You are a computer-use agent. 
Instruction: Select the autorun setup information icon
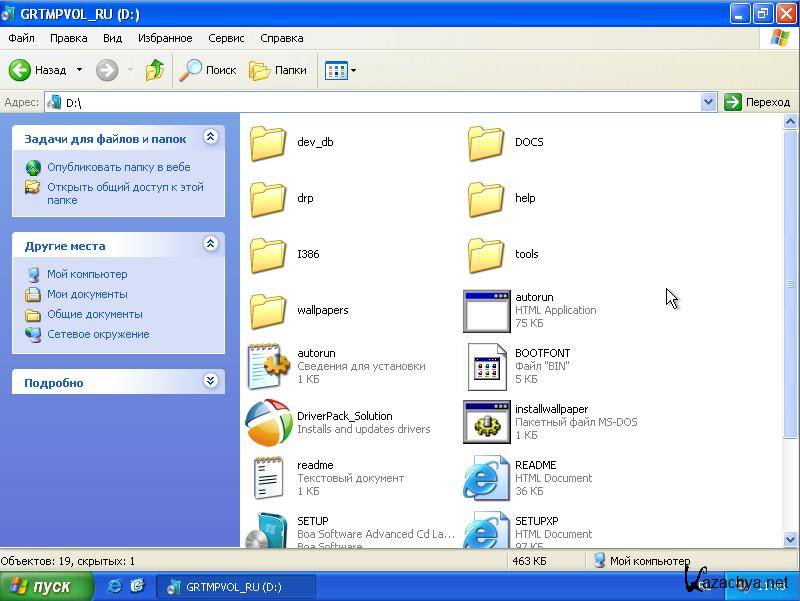[x=269, y=366]
